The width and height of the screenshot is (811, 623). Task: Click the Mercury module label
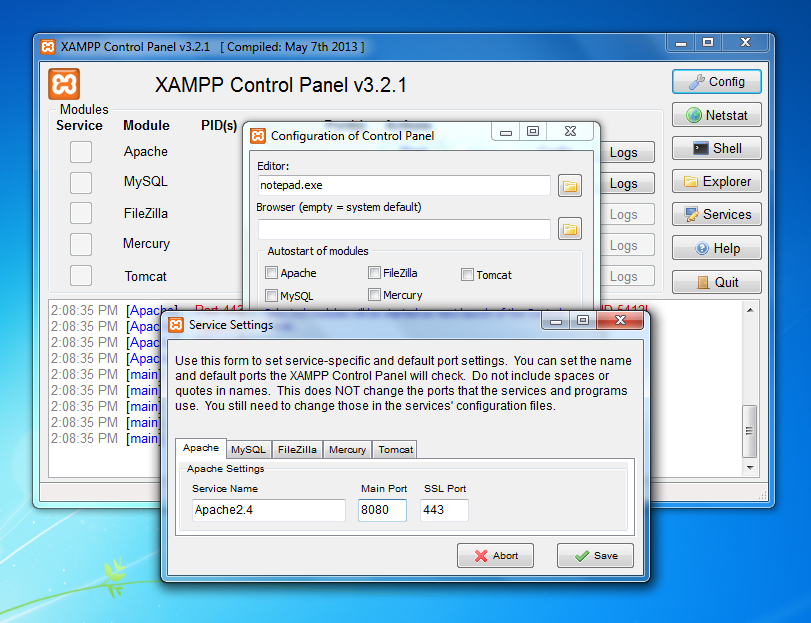[146, 244]
